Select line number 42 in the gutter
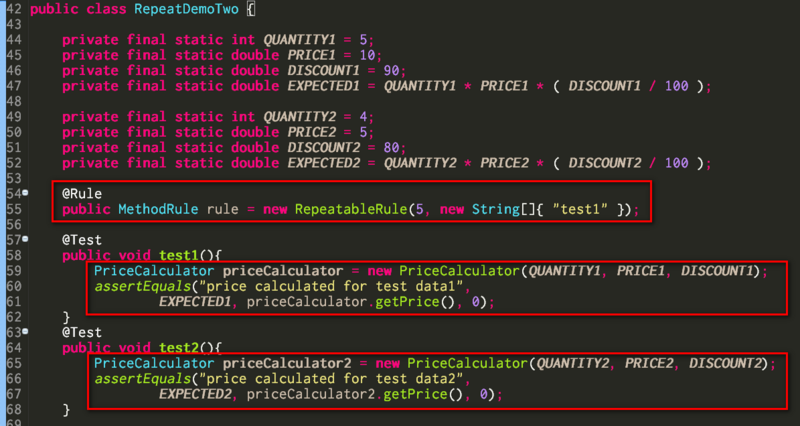Image resolution: width=800 pixels, height=426 pixels. tap(14, 9)
